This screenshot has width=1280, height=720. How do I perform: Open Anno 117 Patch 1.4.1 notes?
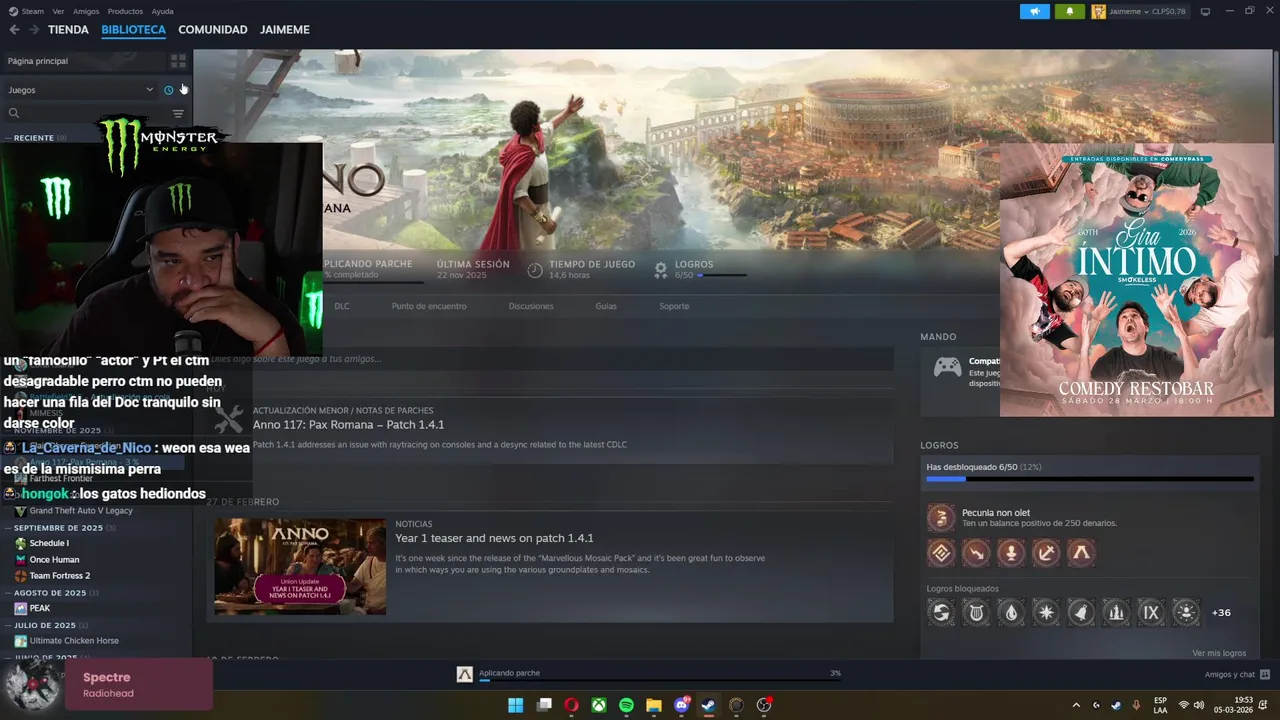[x=348, y=425]
